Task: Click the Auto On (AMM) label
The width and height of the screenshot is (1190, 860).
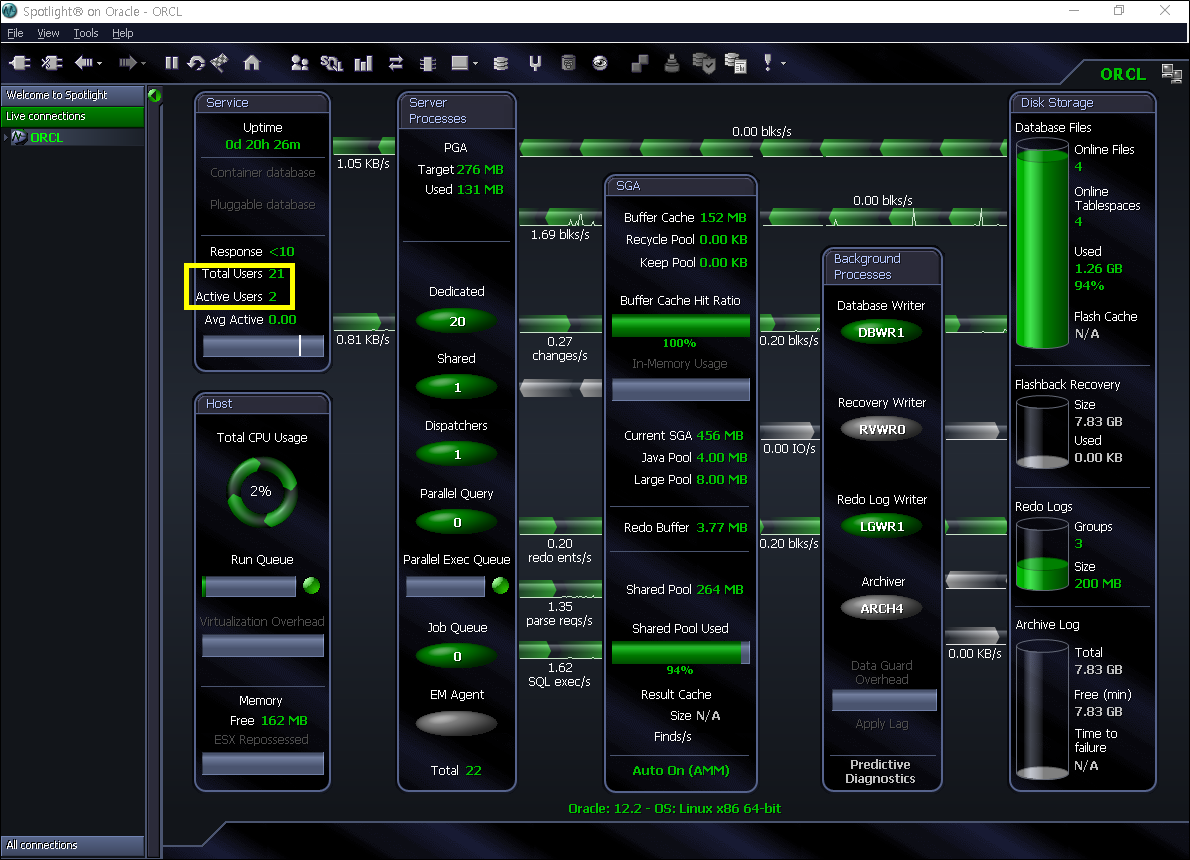Action: point(681,770)
